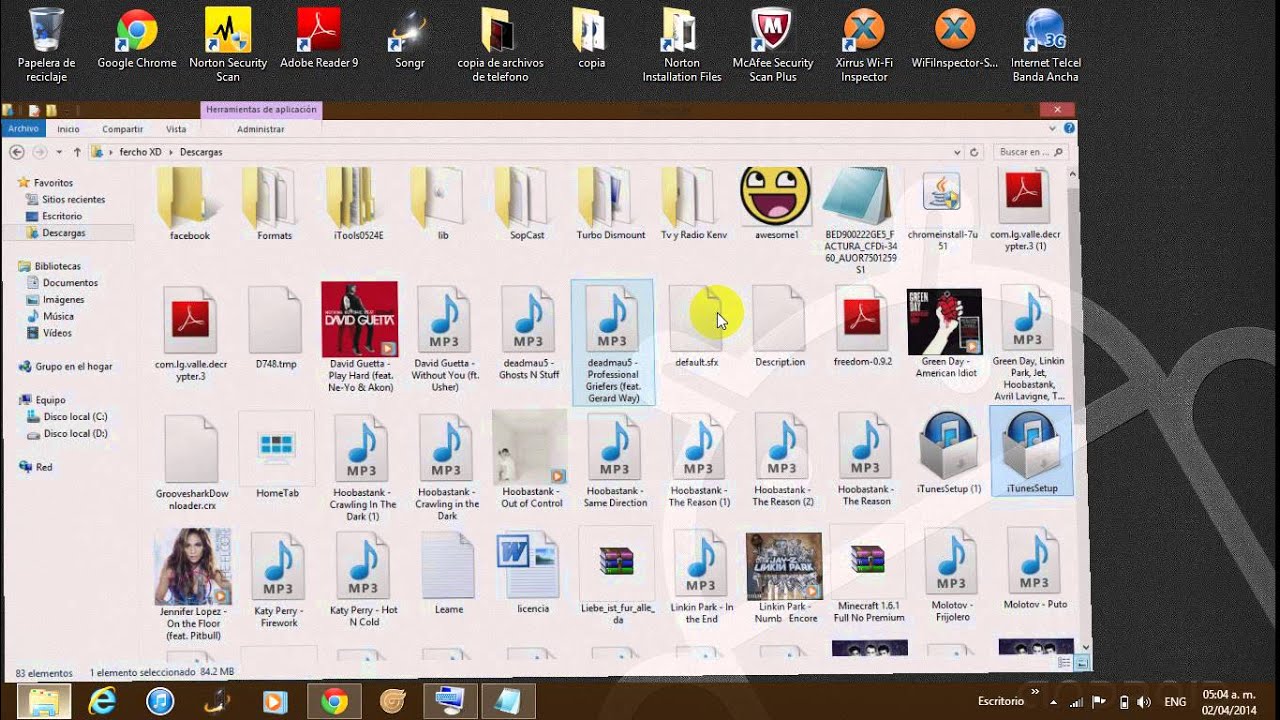Refresh the Descargas folder view
The image size is (1280, 720).
click(x=974, y=152)
